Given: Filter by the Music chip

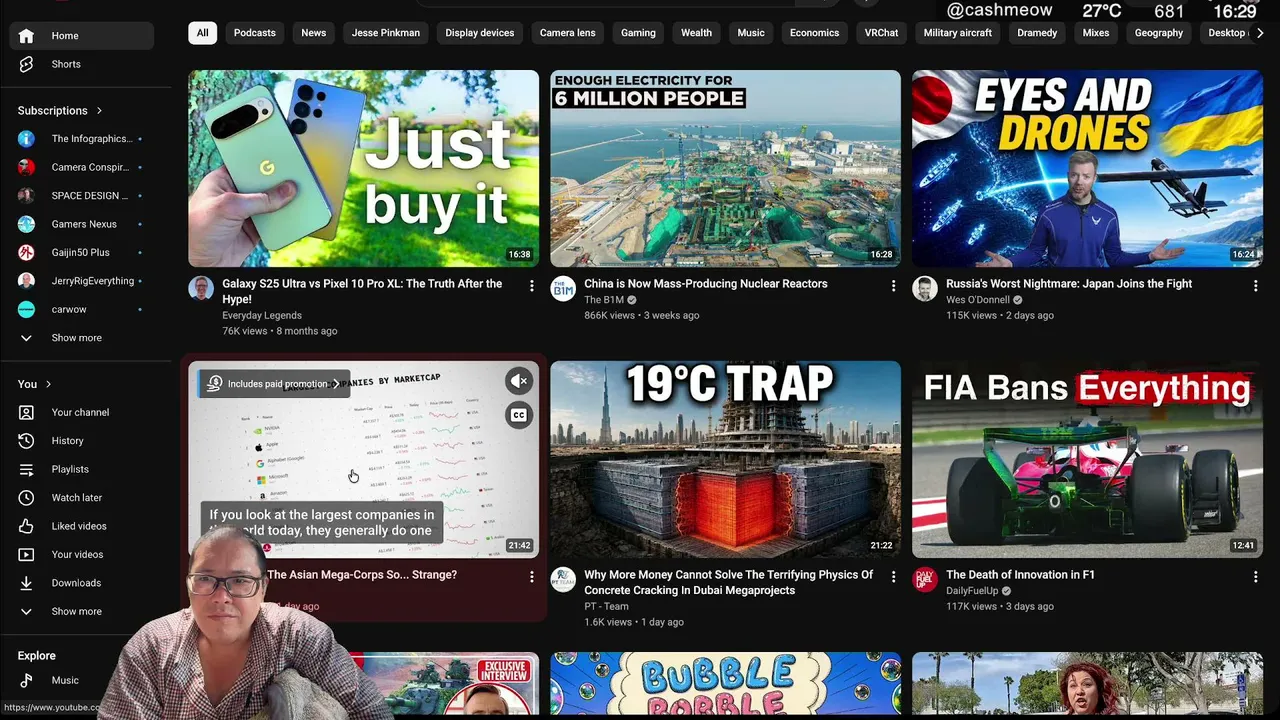Looking at the screenshot, I should [751, 33].
